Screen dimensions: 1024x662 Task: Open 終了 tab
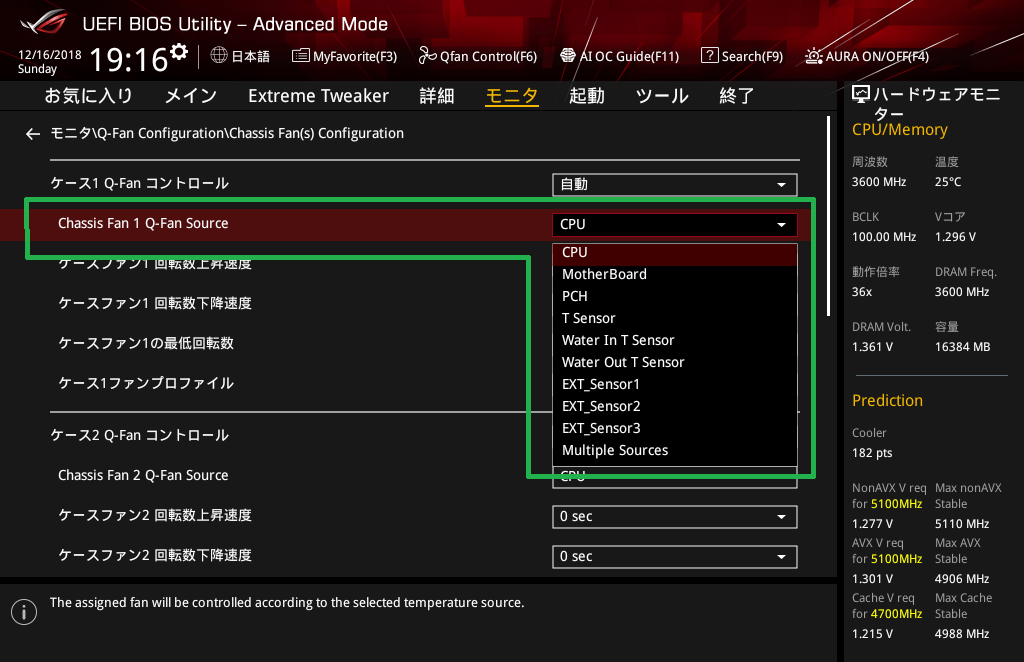tap(737, 96)
